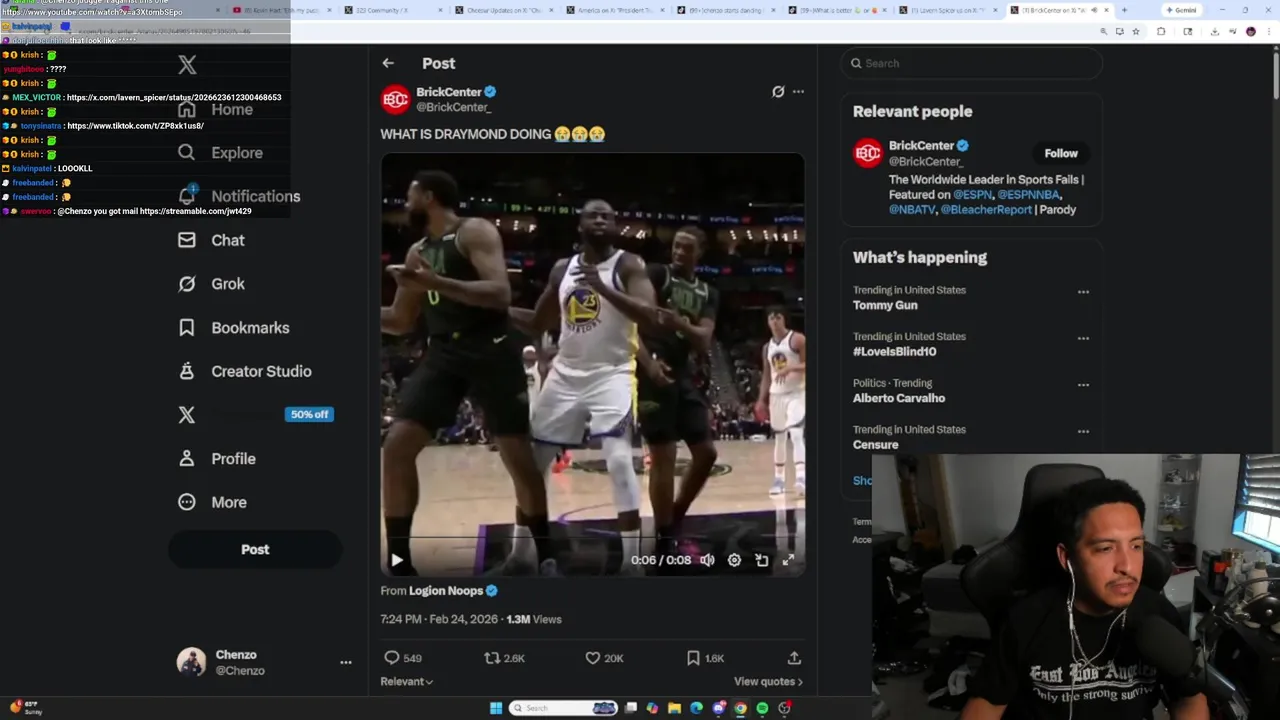Toggle picture-in-picture for the video

point(761,560)
